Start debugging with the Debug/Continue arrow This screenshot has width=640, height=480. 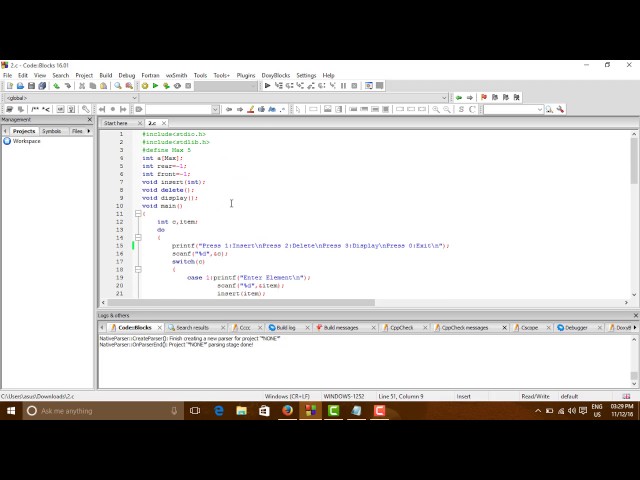[267, 86]
